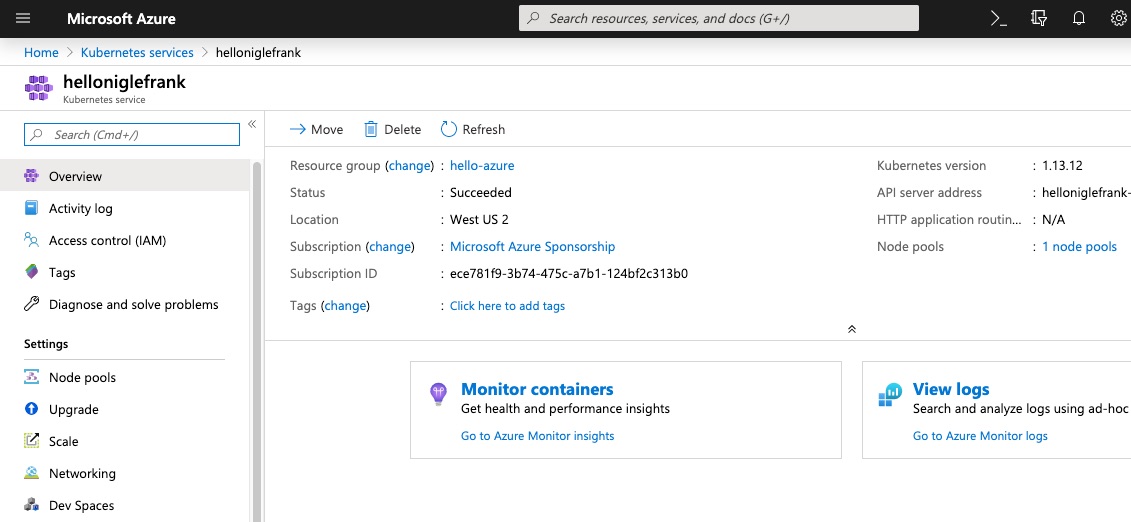The height and width of the screenshot is (522, 1131).
Task: Change the subscription
Action: (x=390, y=247)
